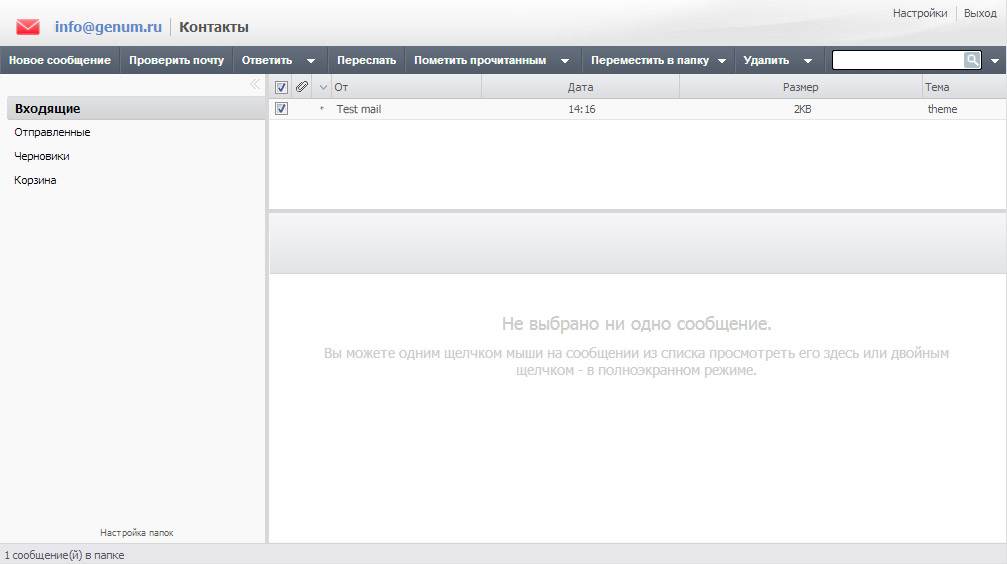This screenshot has height=564, width=1007.
Task: Collapse the folder sidebar with double-chevron icon
Action: tap(255, 85)
